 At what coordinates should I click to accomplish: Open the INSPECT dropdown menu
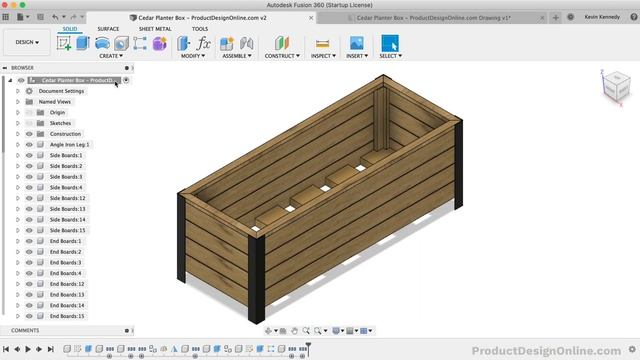[323, 56]
